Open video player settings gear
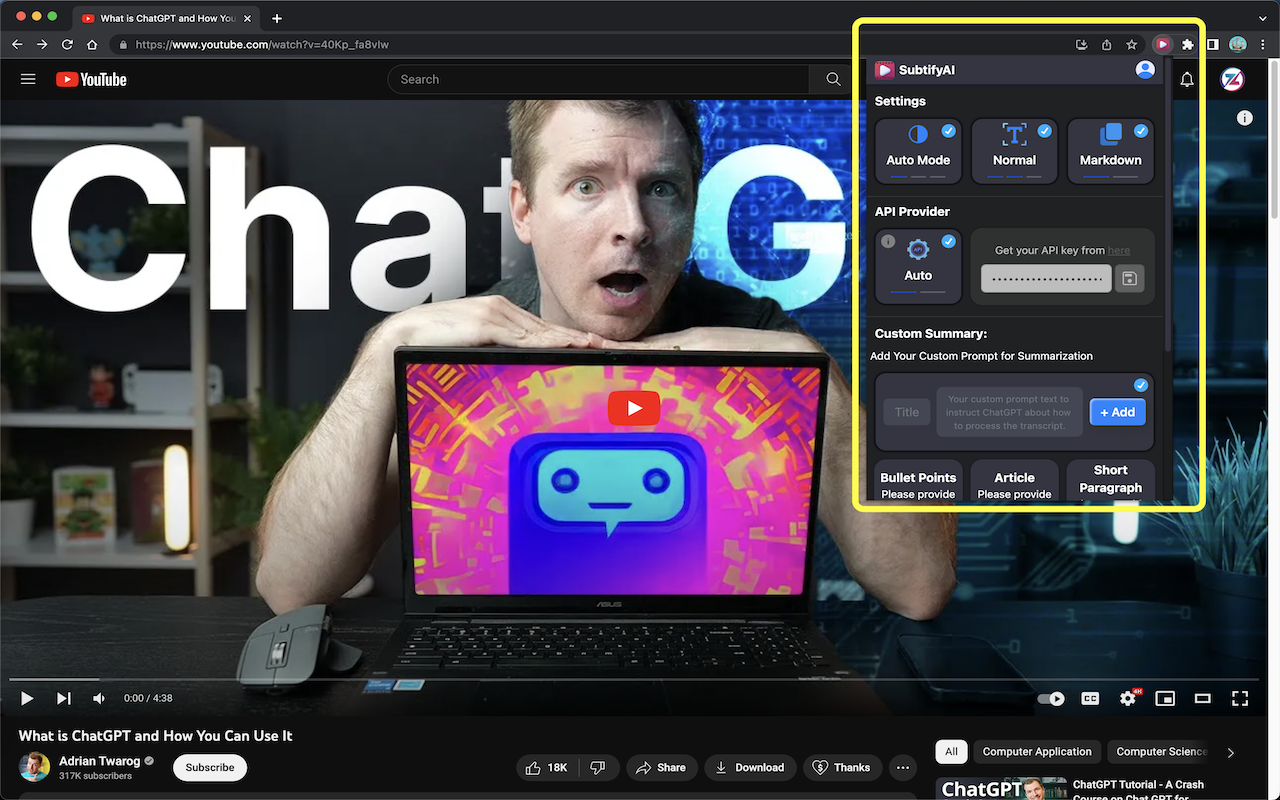1280x800 pixels. click(x=1128, y=698)
